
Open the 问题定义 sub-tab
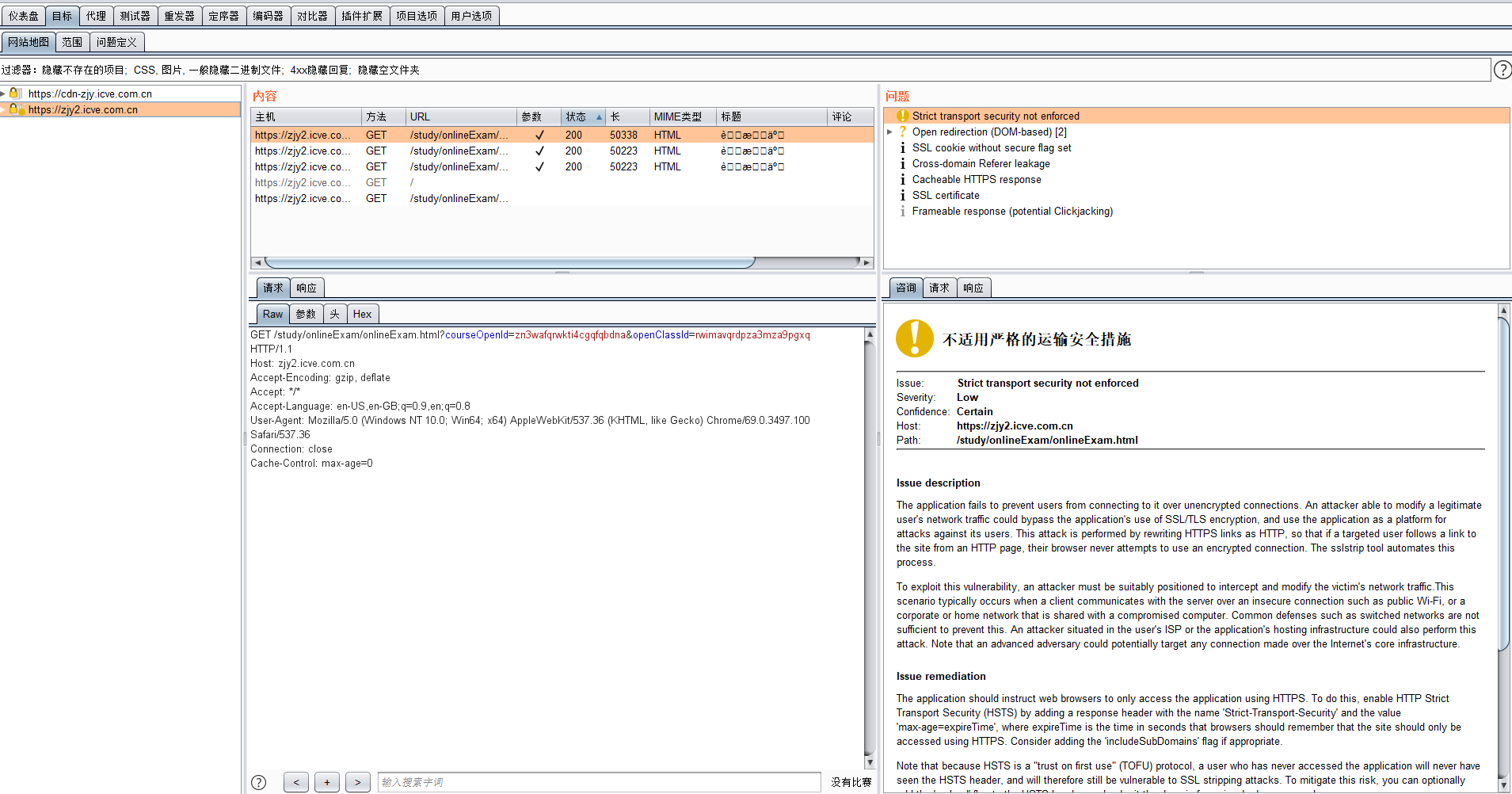click(x=117, y=42)
